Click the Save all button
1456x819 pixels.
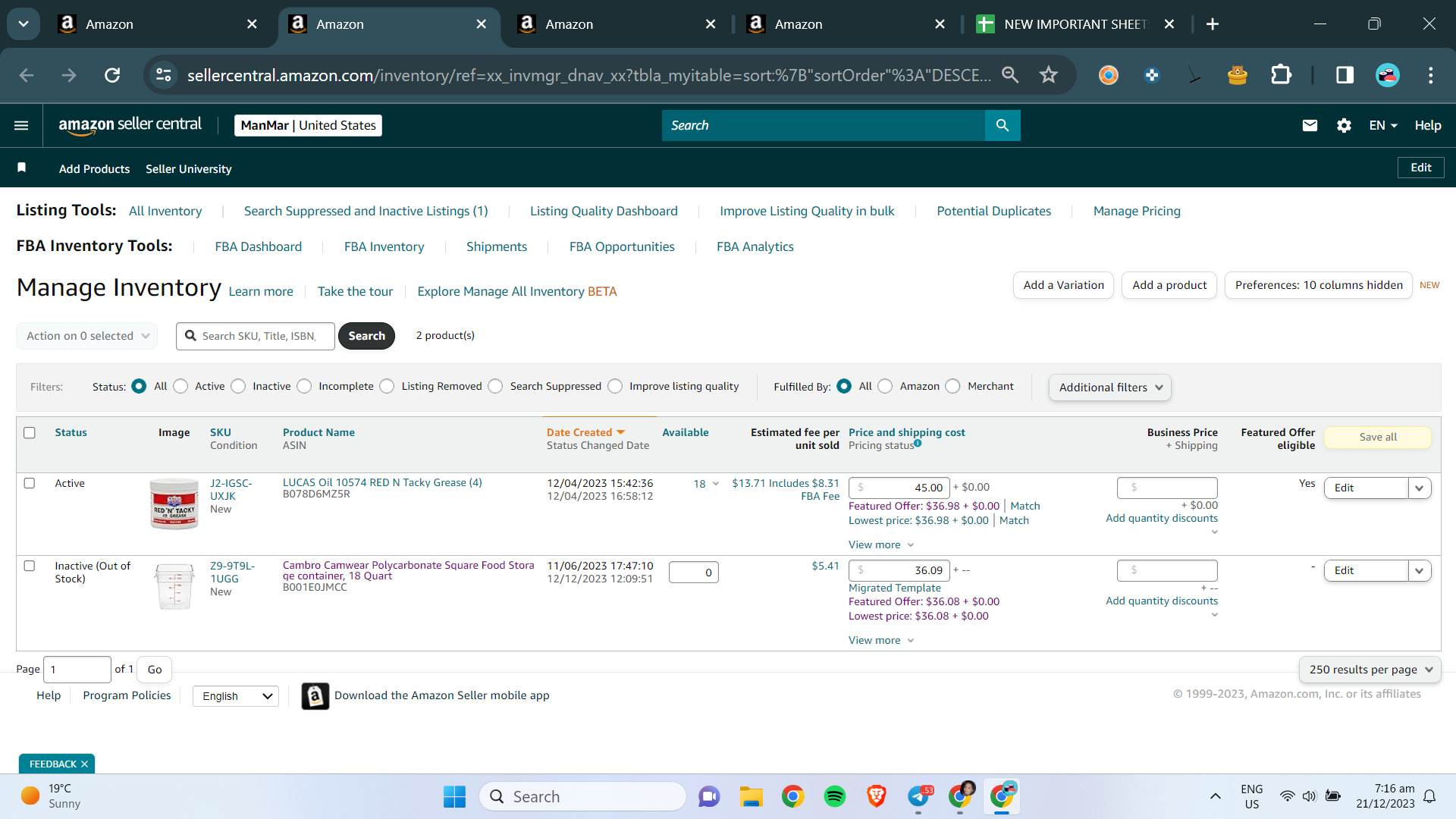[x=1378, y=437]
